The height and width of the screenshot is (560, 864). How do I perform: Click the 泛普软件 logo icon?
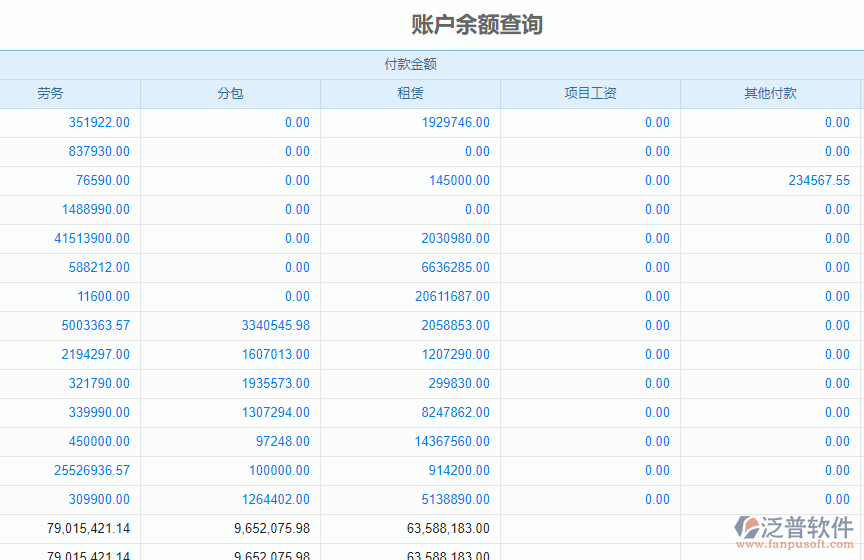tap(750, 528)
